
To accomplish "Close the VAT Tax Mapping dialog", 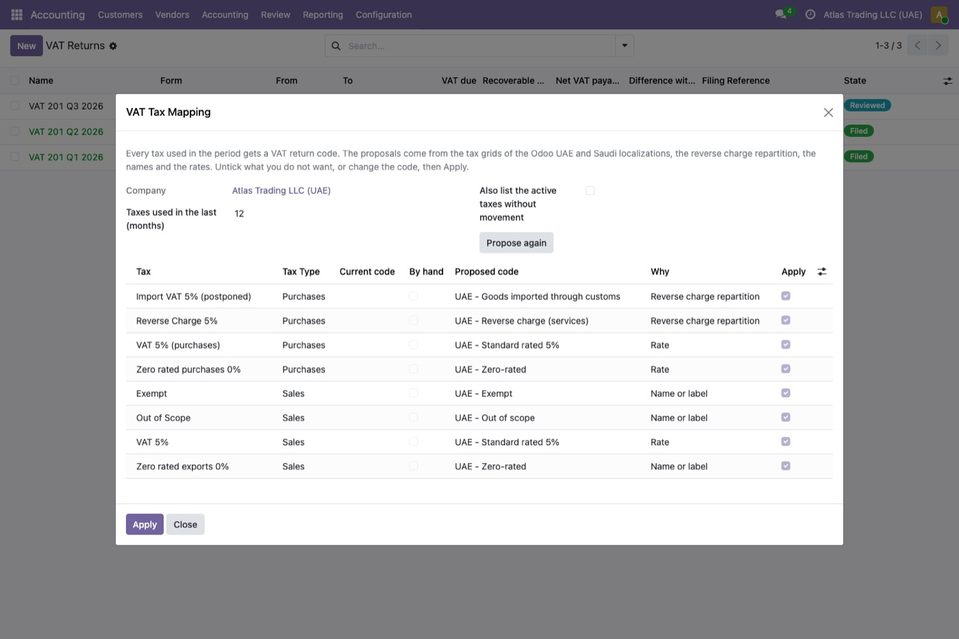I will point(828,113).
